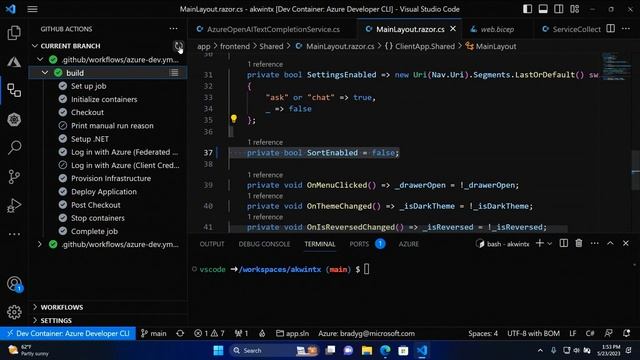Click the lightbulb code action icon
The image size is (640, 360).
click(x=233, y=119)
